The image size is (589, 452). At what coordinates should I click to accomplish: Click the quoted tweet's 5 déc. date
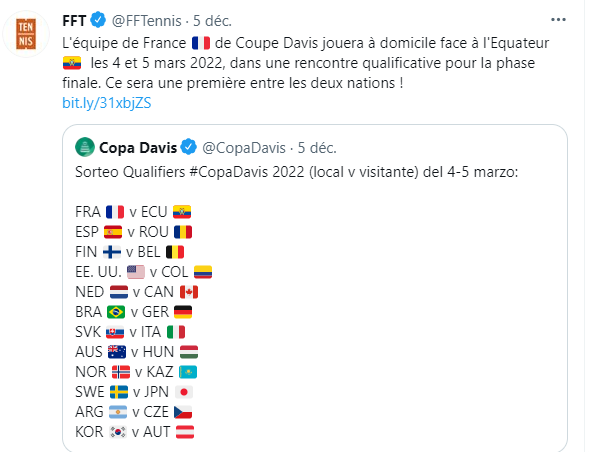pyautogui.click(x=317, y=148)
